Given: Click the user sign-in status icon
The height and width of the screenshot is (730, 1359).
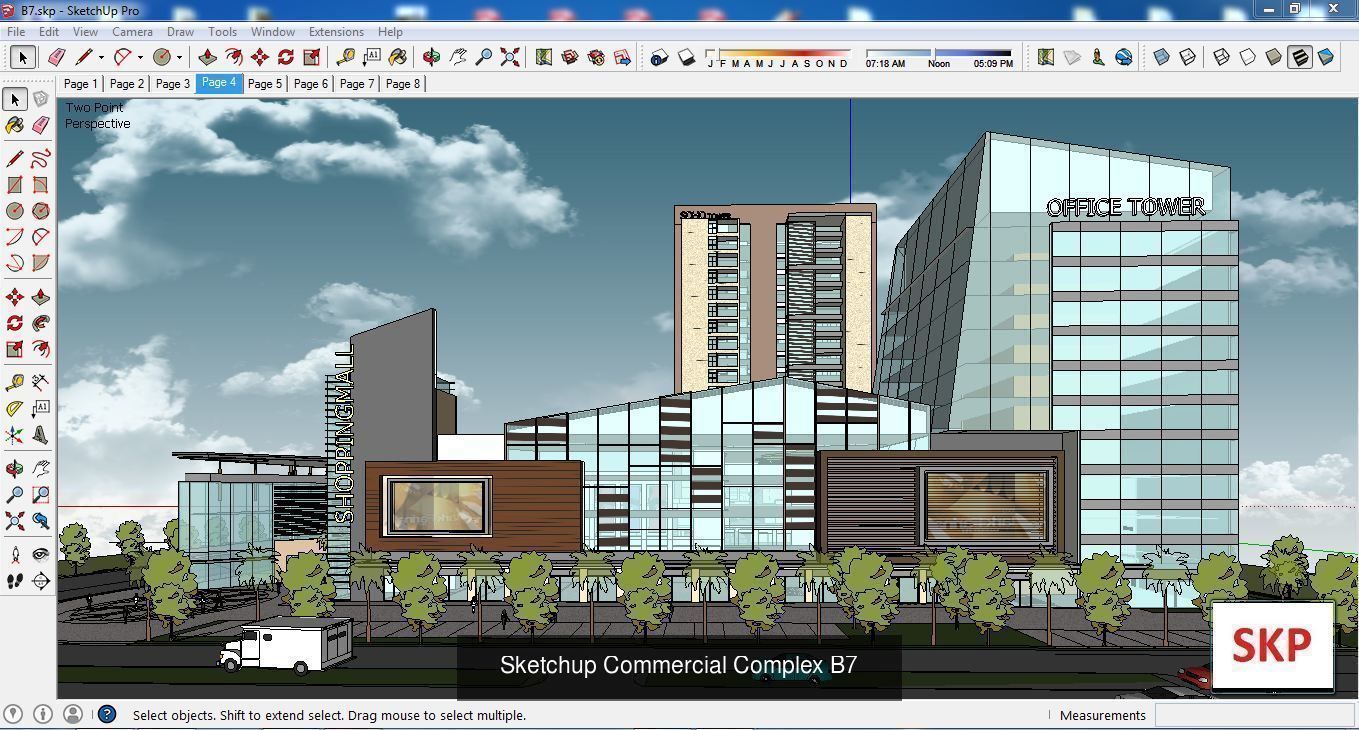Looking at the screenshot, I should tap(73, 714).
